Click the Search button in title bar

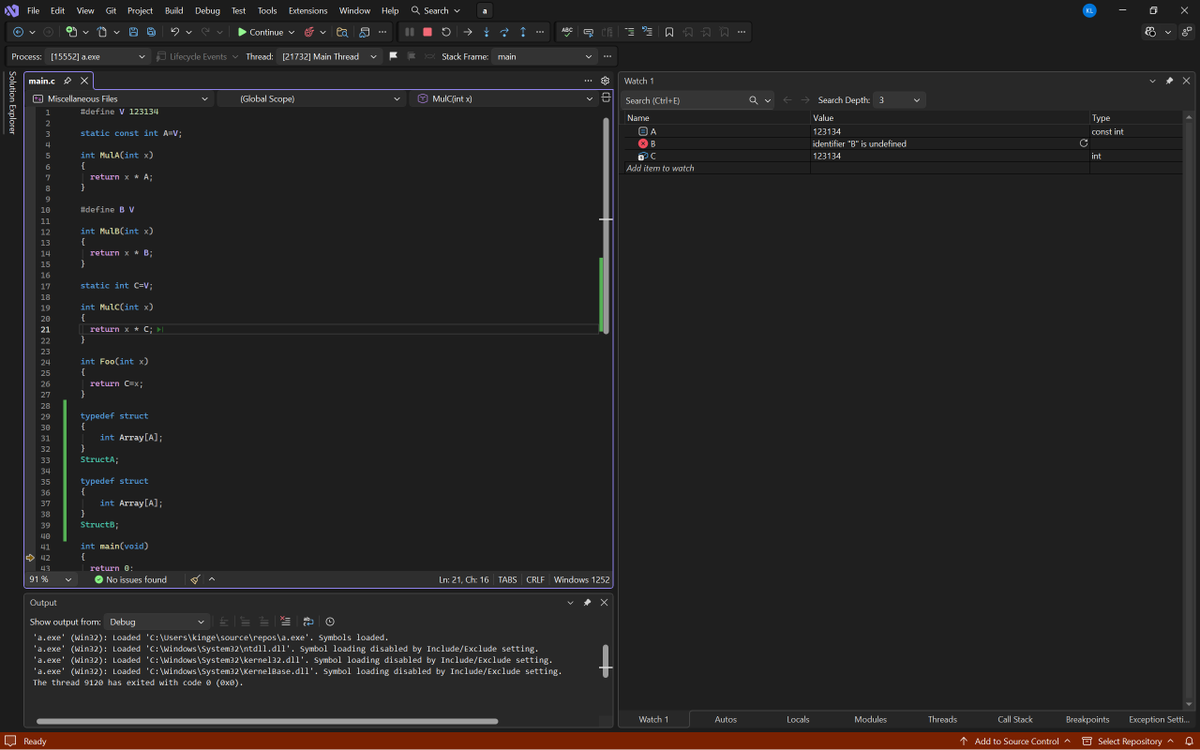pyautogui.click(x=436, y=10)
